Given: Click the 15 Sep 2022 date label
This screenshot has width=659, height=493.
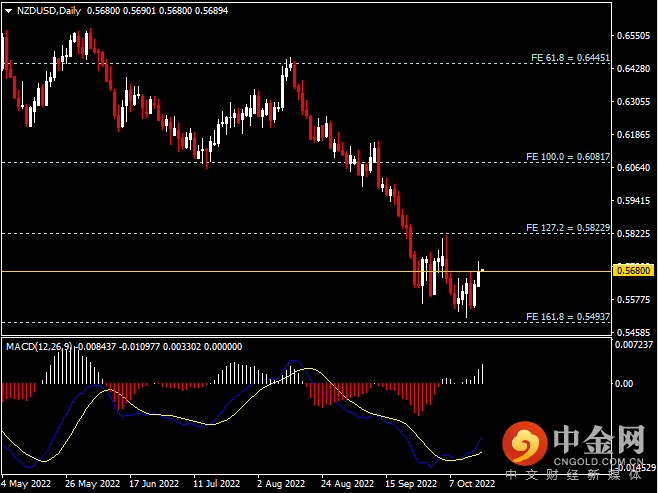Looking at the screenshot, I should (x=411, y=484).
